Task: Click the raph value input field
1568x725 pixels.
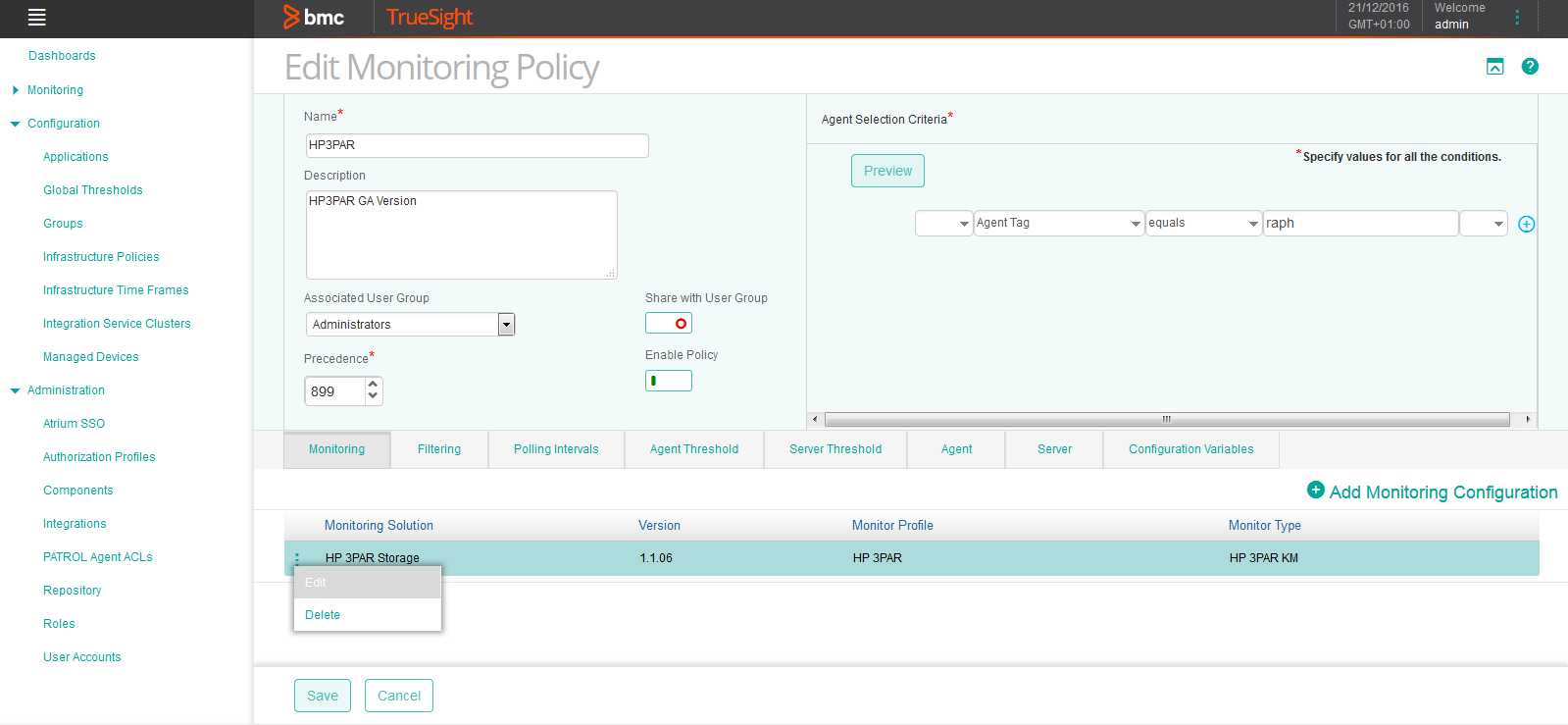Action: (x=1360, y=223)
